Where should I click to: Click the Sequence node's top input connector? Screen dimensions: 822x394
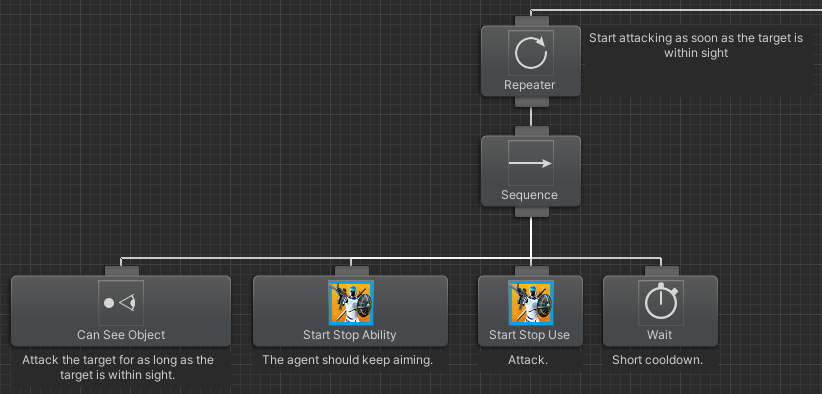point(532,131)
